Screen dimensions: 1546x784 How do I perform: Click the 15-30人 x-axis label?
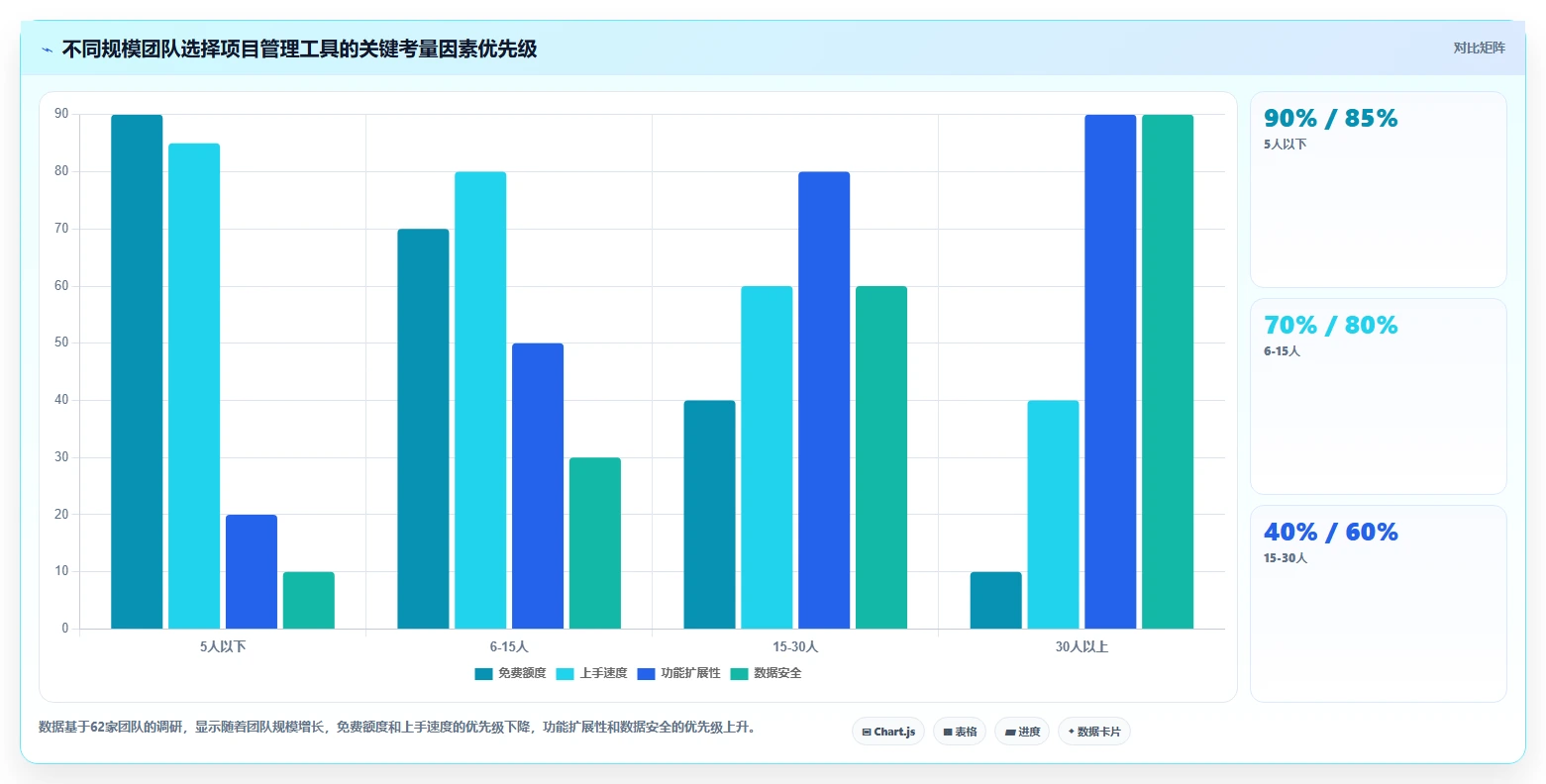(x=795, y=647)
